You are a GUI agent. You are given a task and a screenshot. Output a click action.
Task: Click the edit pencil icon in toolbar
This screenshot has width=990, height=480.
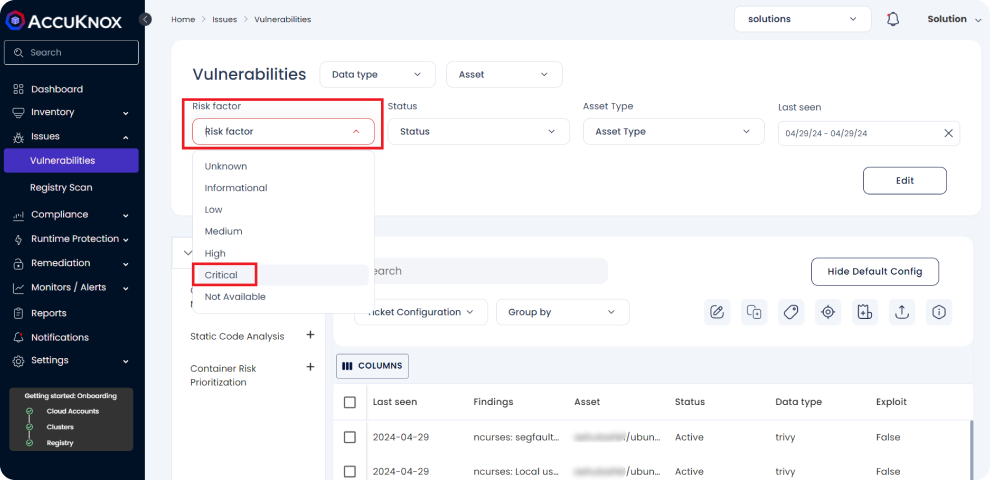tap(717, 312)
